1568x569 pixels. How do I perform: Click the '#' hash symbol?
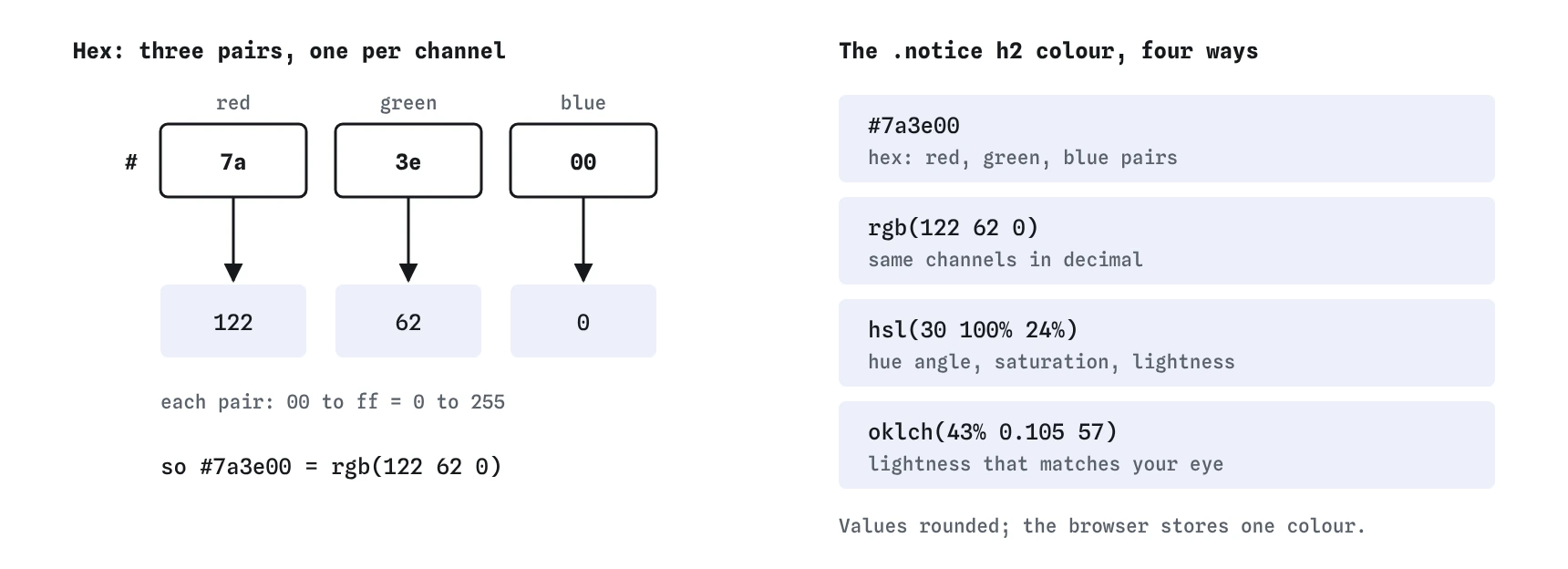(131, 162)
